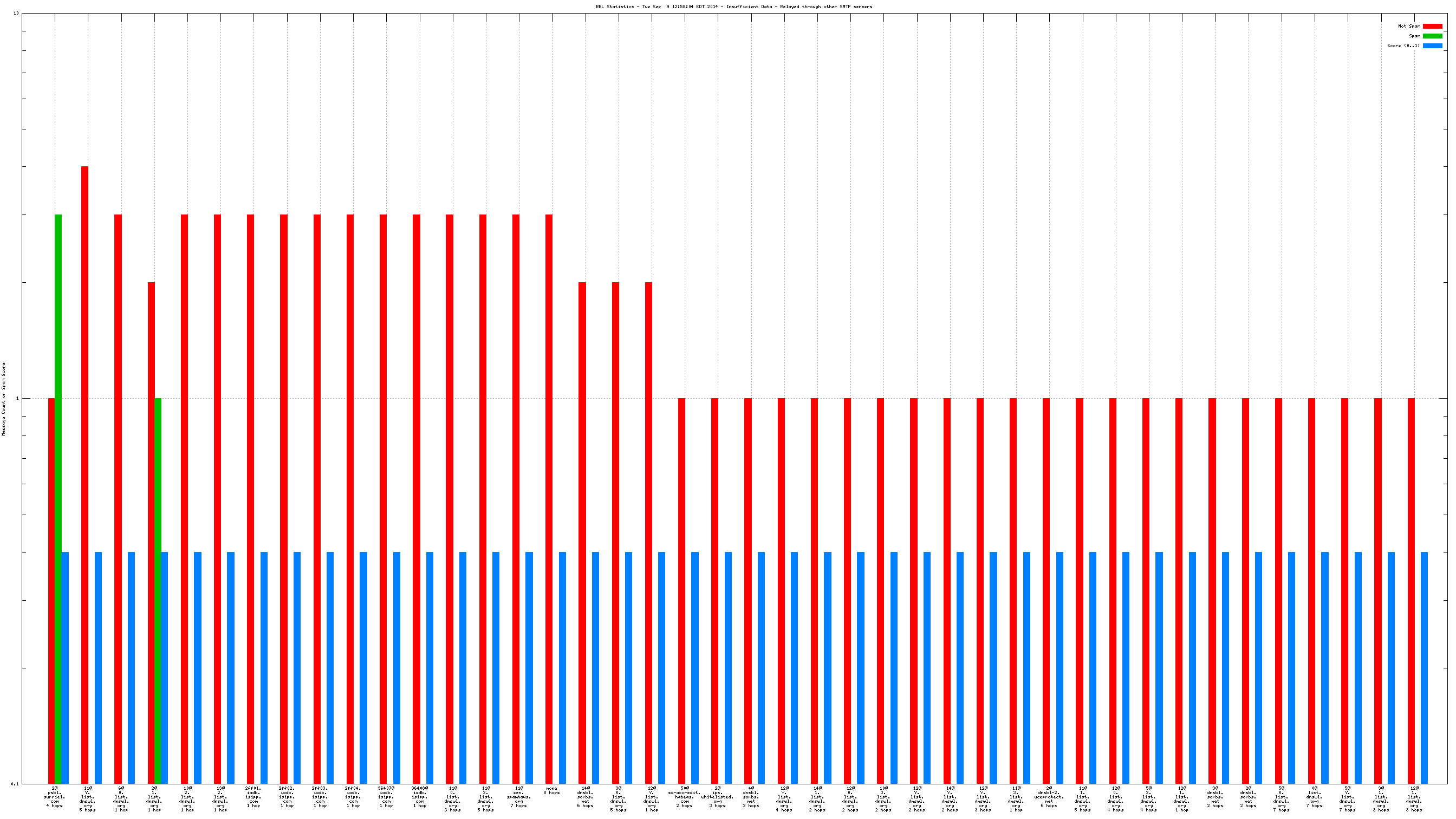The image size is (1456, 819).
Task: Click the 'none 8 hops' axis label
Action: coord(551,790)
